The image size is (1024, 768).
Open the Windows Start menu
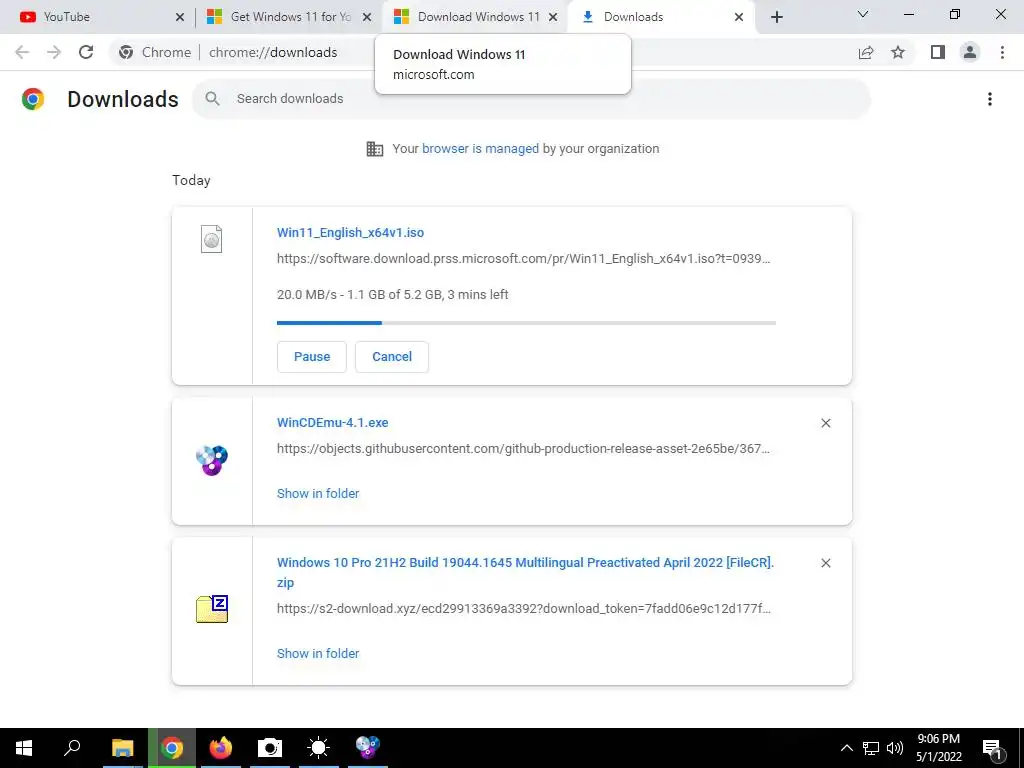24,748
